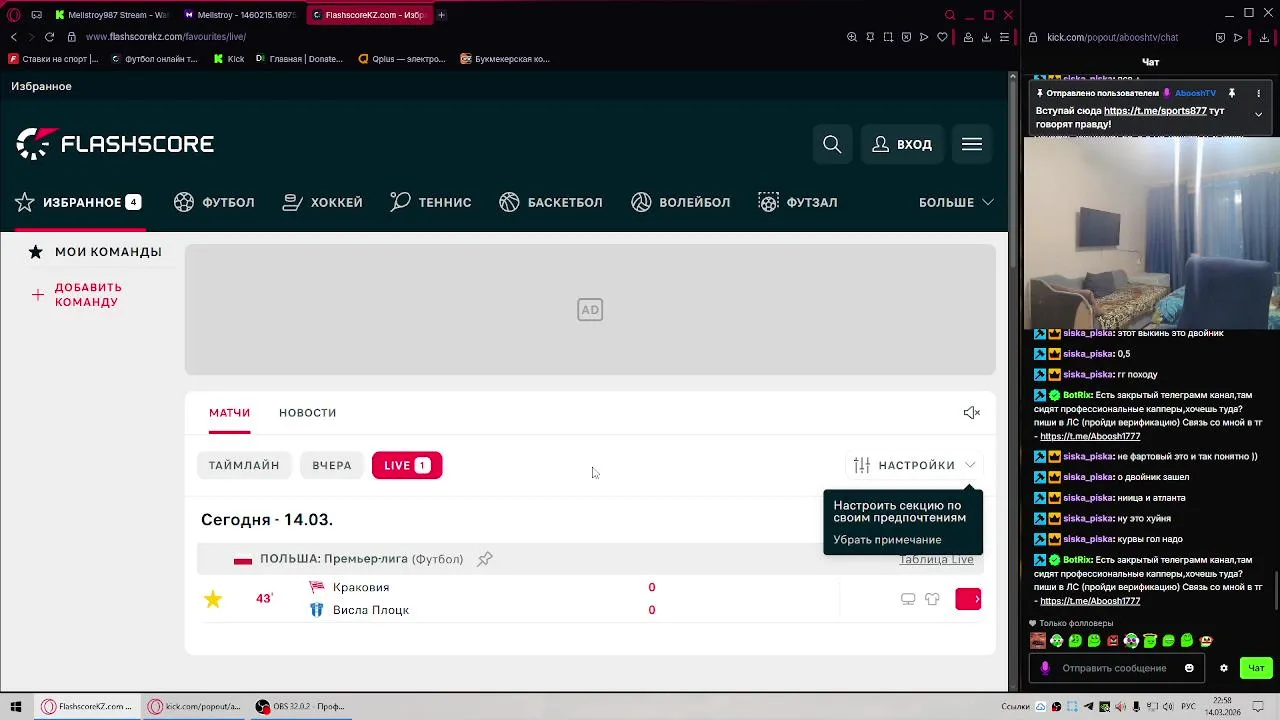This screenshot has width=1280, height=720.
Task: Open Главная | Donate bookmark
Action: tap(299, 59)
